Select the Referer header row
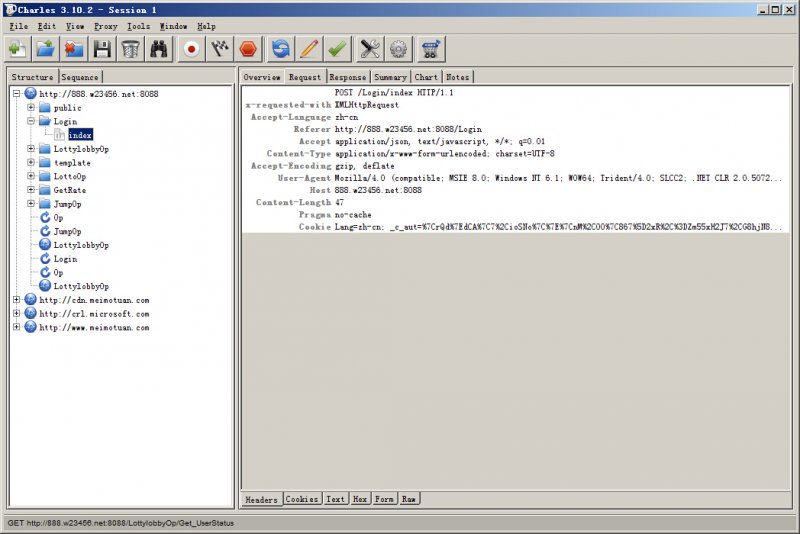Screen dimensions: 800x534 [516, 129]
